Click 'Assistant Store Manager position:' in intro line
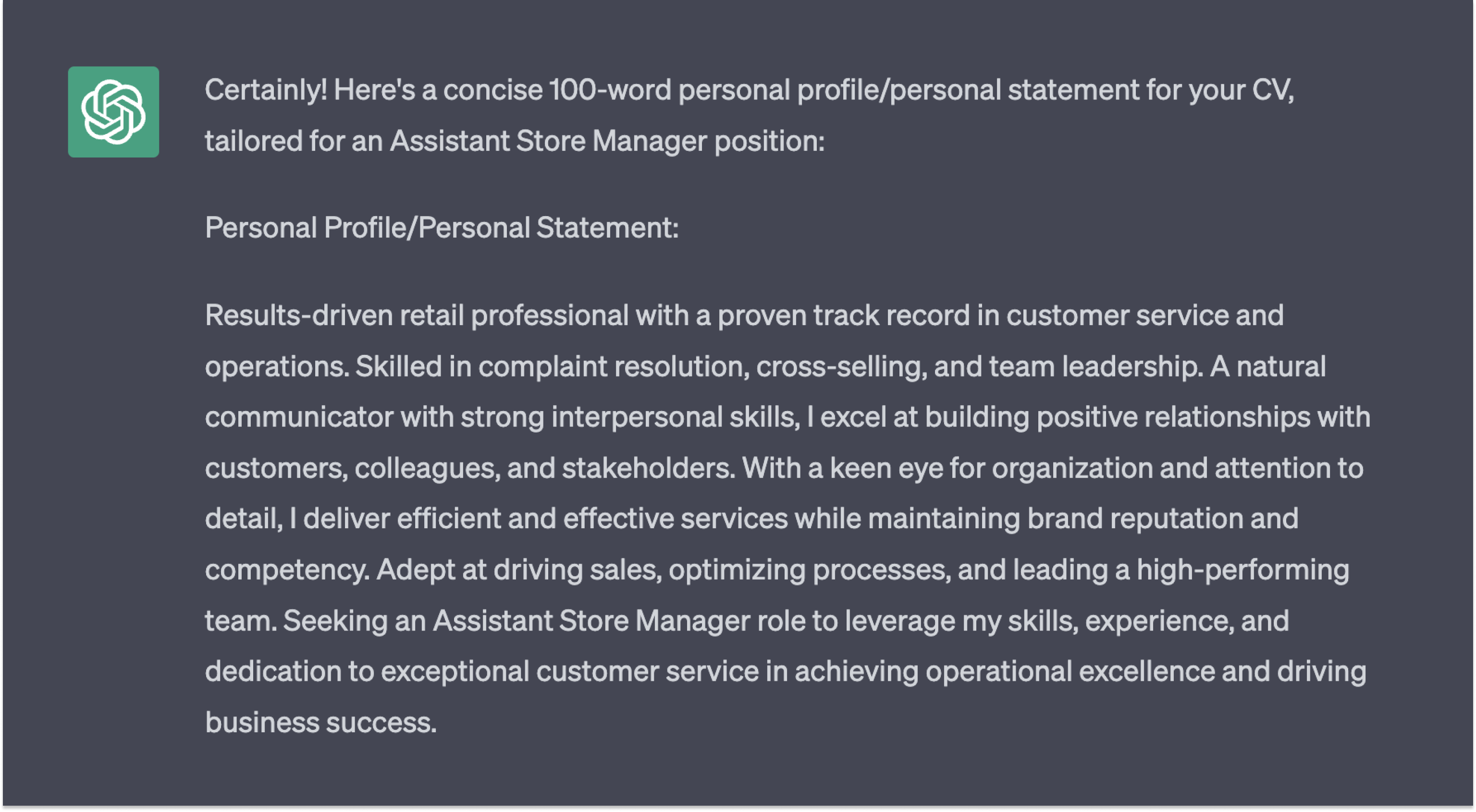The width and height of the screenshot is (1476, 812). [x=607, y=141]
